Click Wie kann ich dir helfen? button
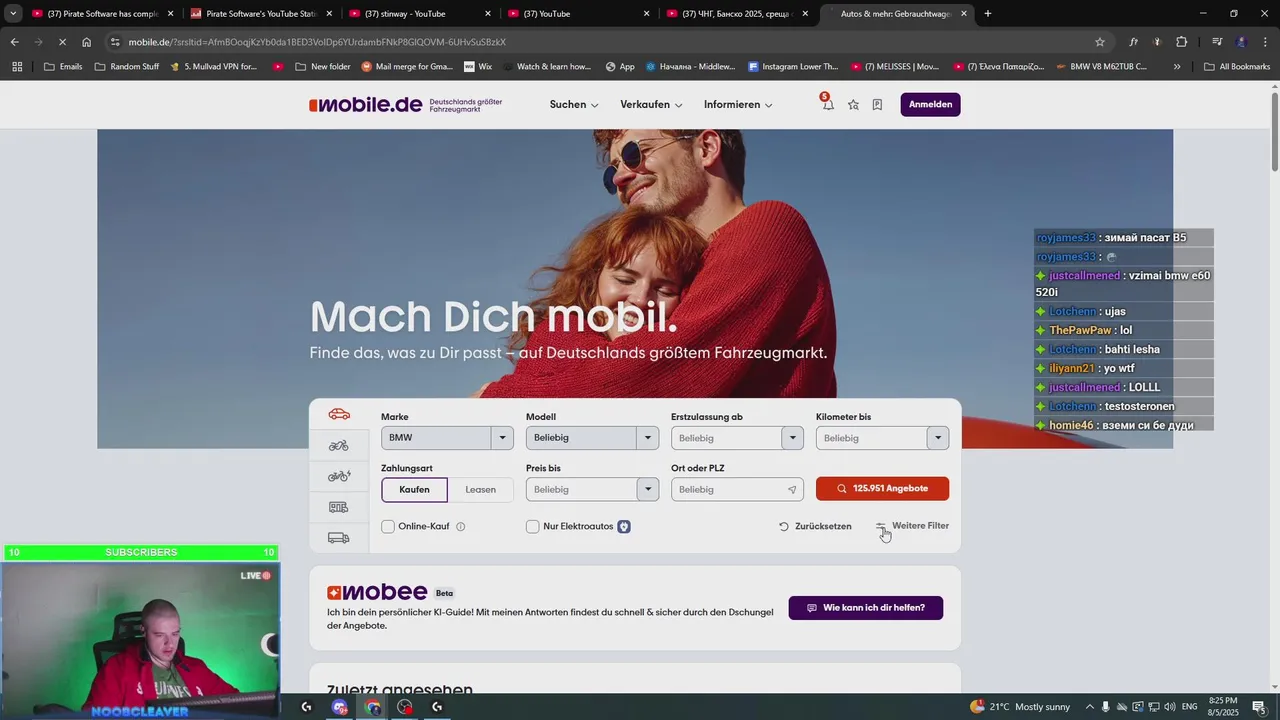Viewport: 1280px width, 720px height. (x=866, y=608)
